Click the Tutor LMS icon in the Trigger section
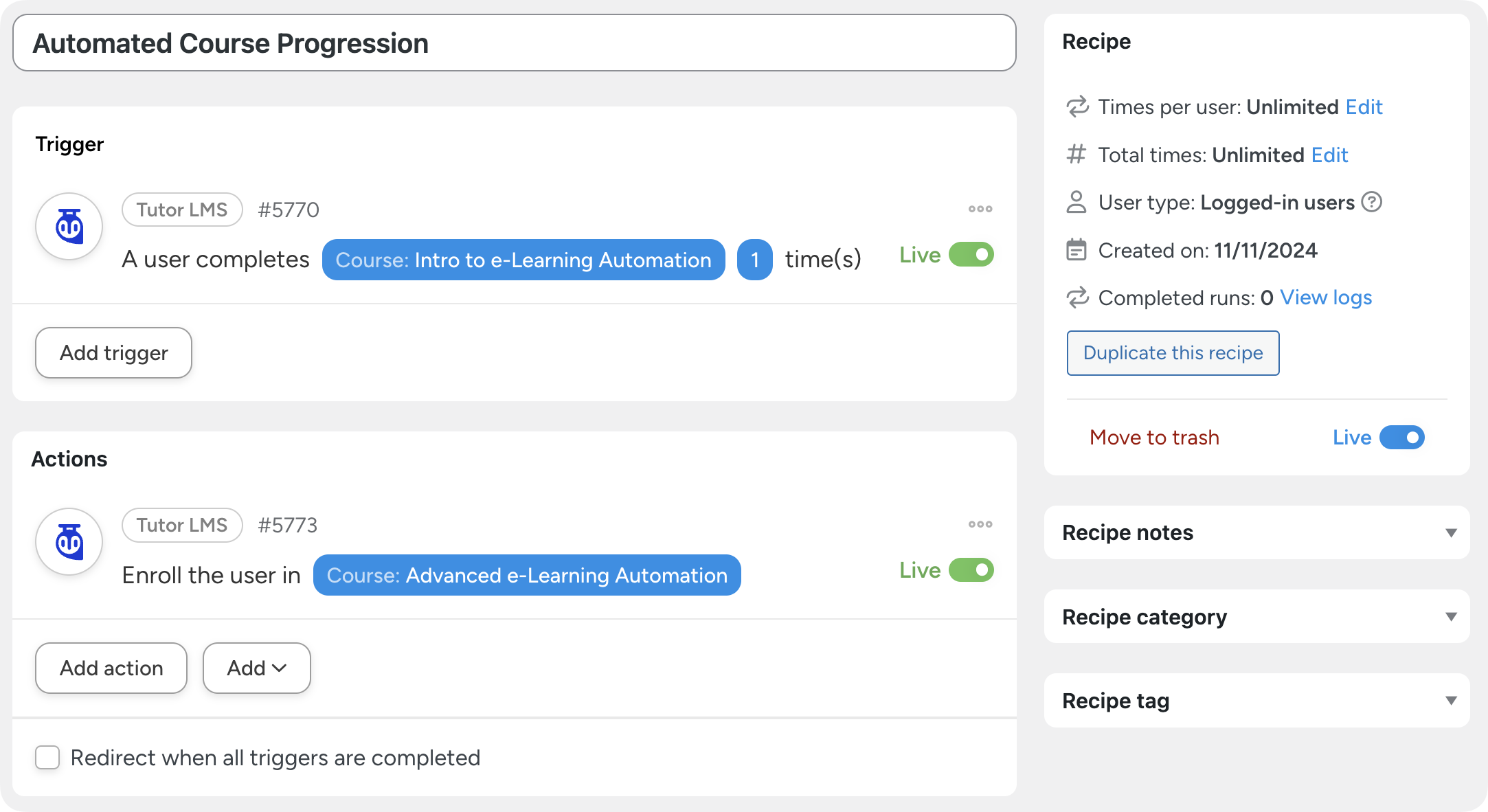 [x=69, y=226]
